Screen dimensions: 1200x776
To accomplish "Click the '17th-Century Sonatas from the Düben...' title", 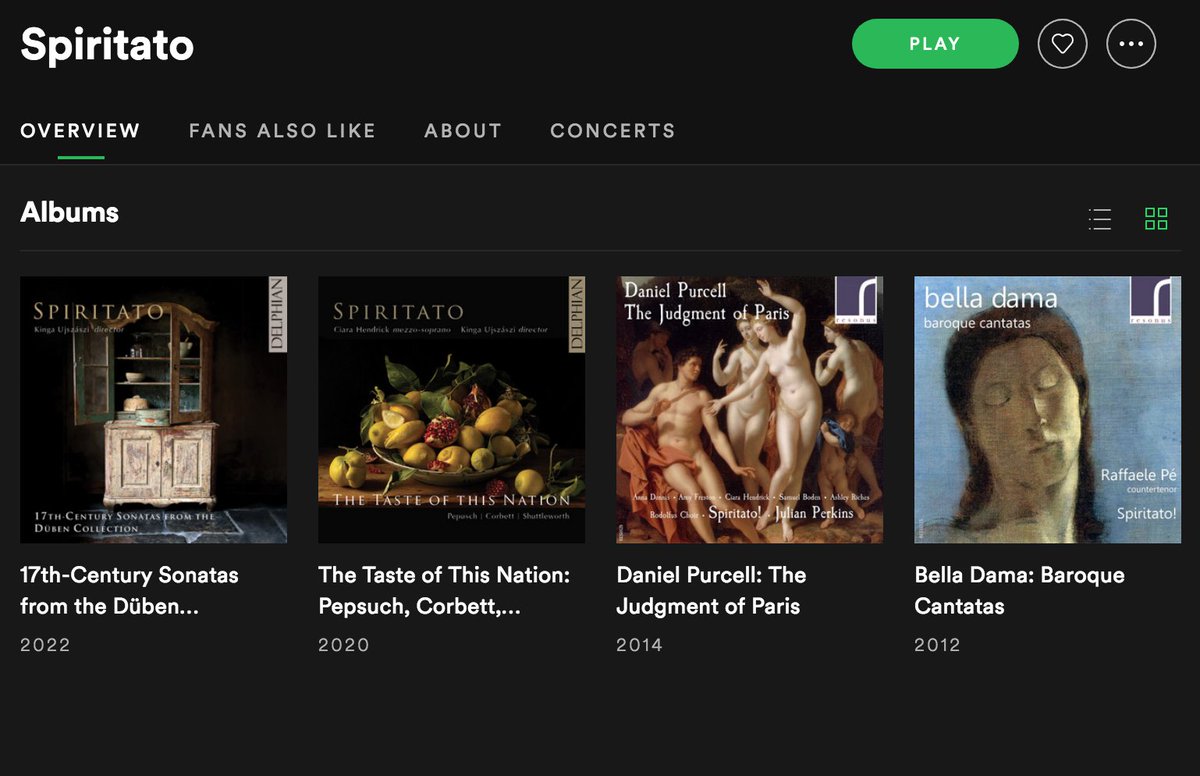I will pyautogui.click(x=130, y=590).
